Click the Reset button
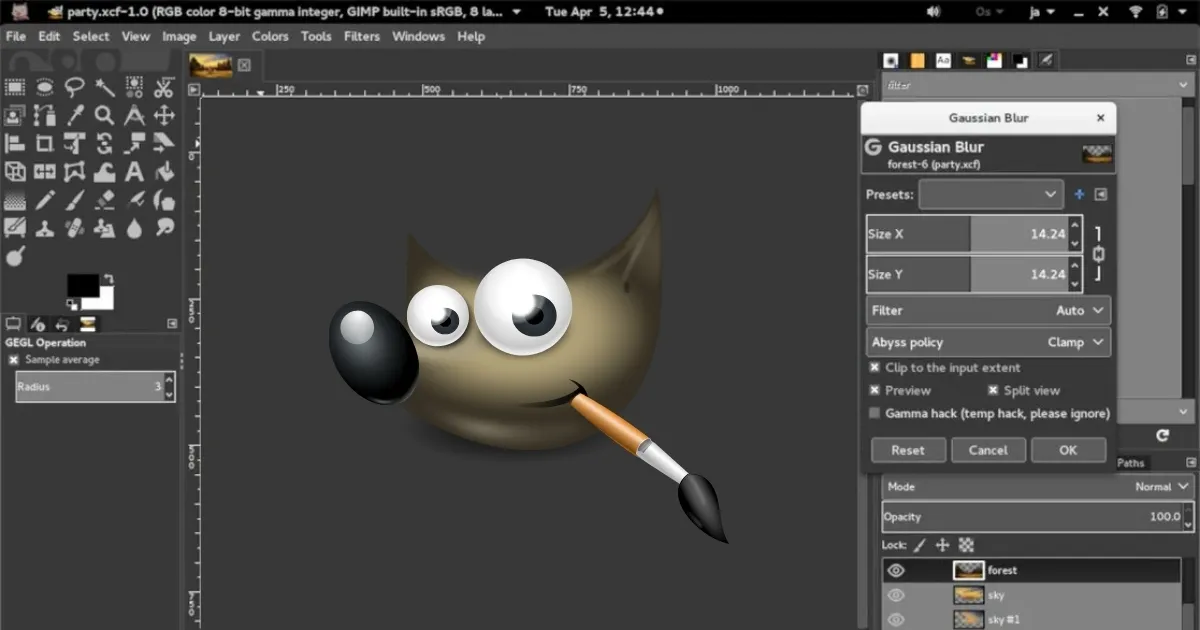The width and height of the screenshot is (1200, 630). click(908, 450)
